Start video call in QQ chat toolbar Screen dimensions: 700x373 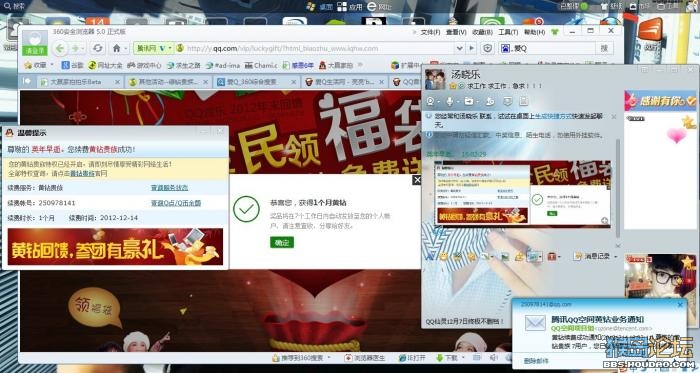(x=431, y=102)
